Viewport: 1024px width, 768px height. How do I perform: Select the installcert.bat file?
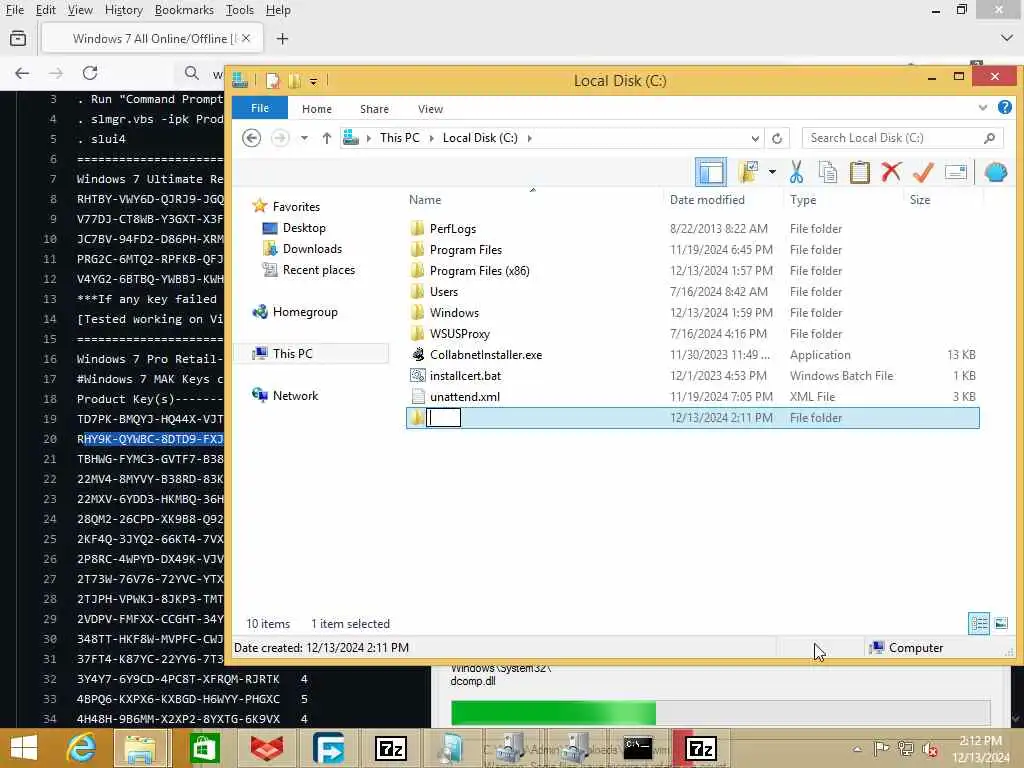point(465,376)
